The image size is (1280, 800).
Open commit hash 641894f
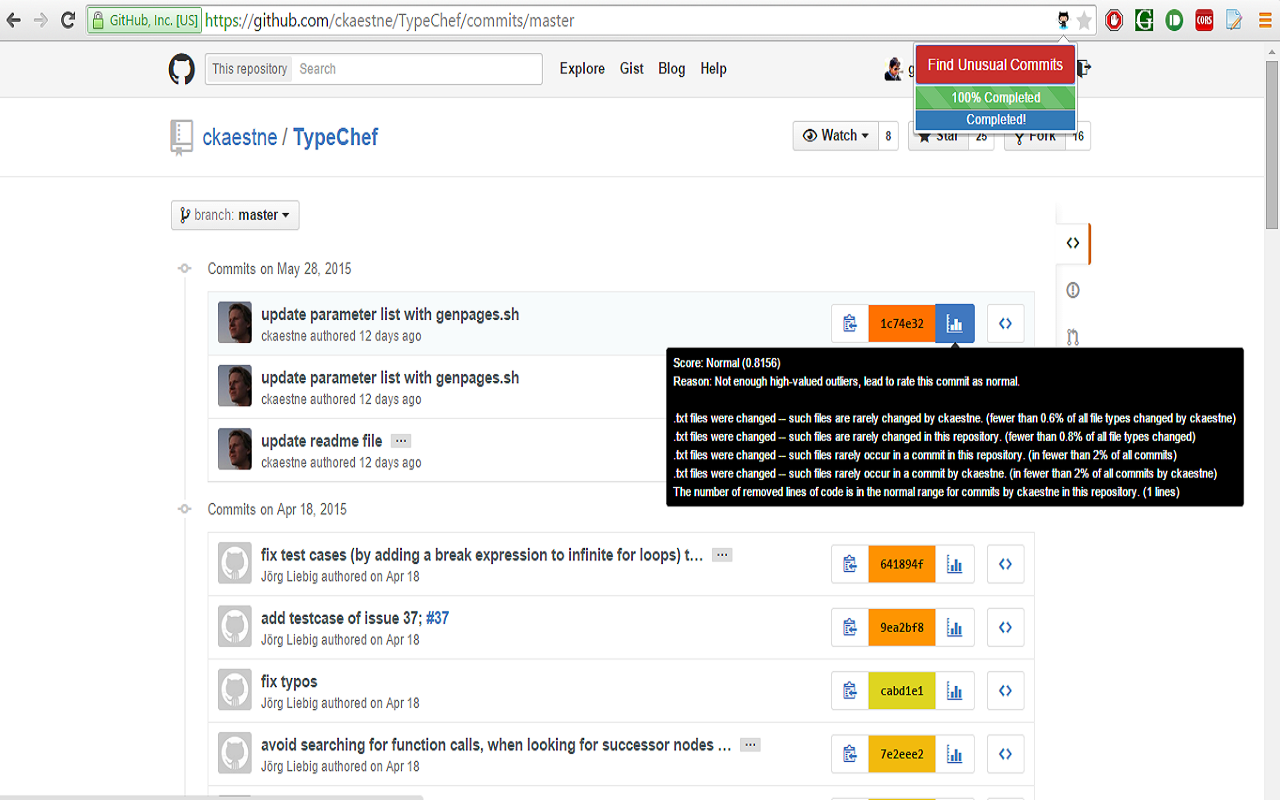coord(902,564)
